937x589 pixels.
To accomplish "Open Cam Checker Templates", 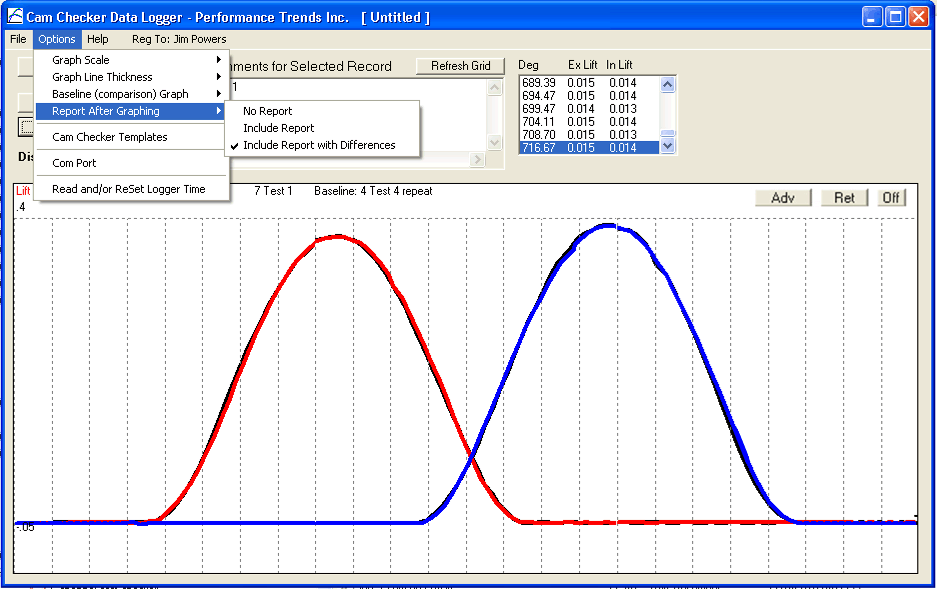I will coord(130,137).
